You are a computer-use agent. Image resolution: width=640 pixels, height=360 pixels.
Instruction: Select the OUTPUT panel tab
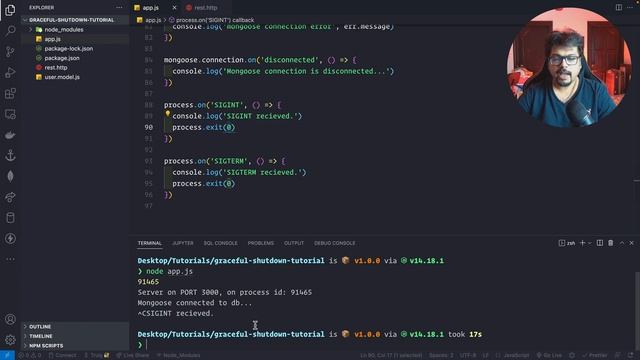pos(294,243)
